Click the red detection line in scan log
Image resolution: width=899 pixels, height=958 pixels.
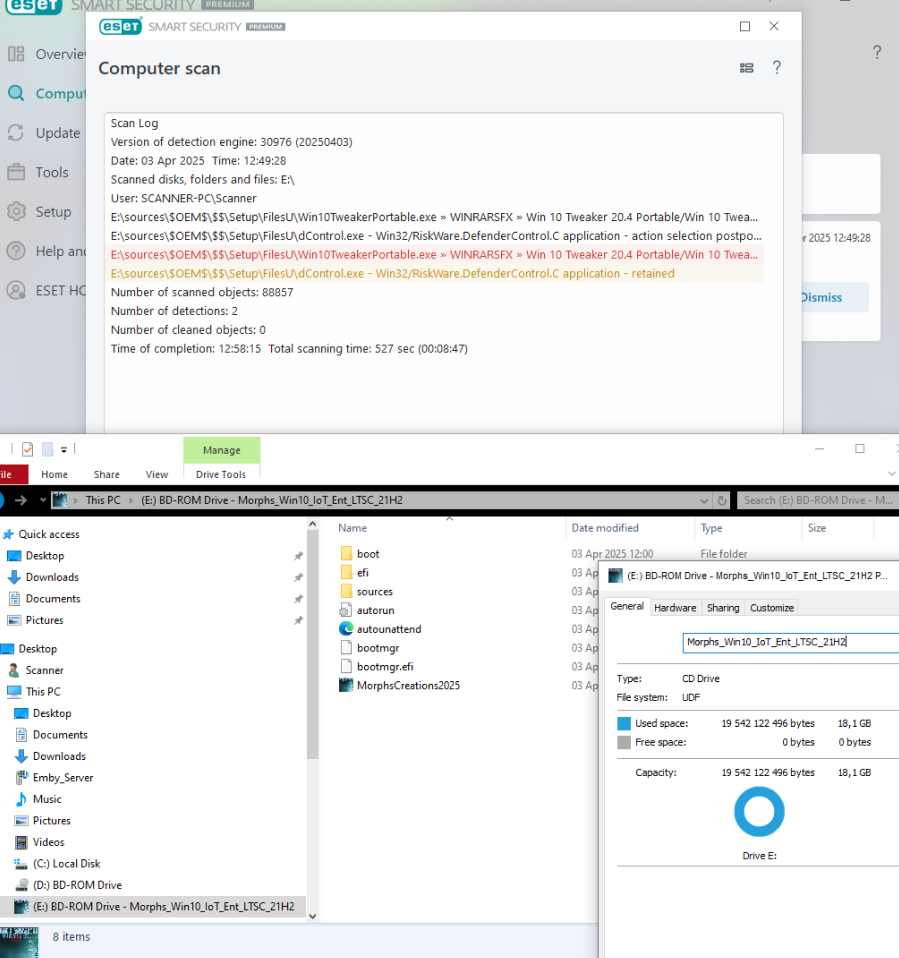[434, 255]
